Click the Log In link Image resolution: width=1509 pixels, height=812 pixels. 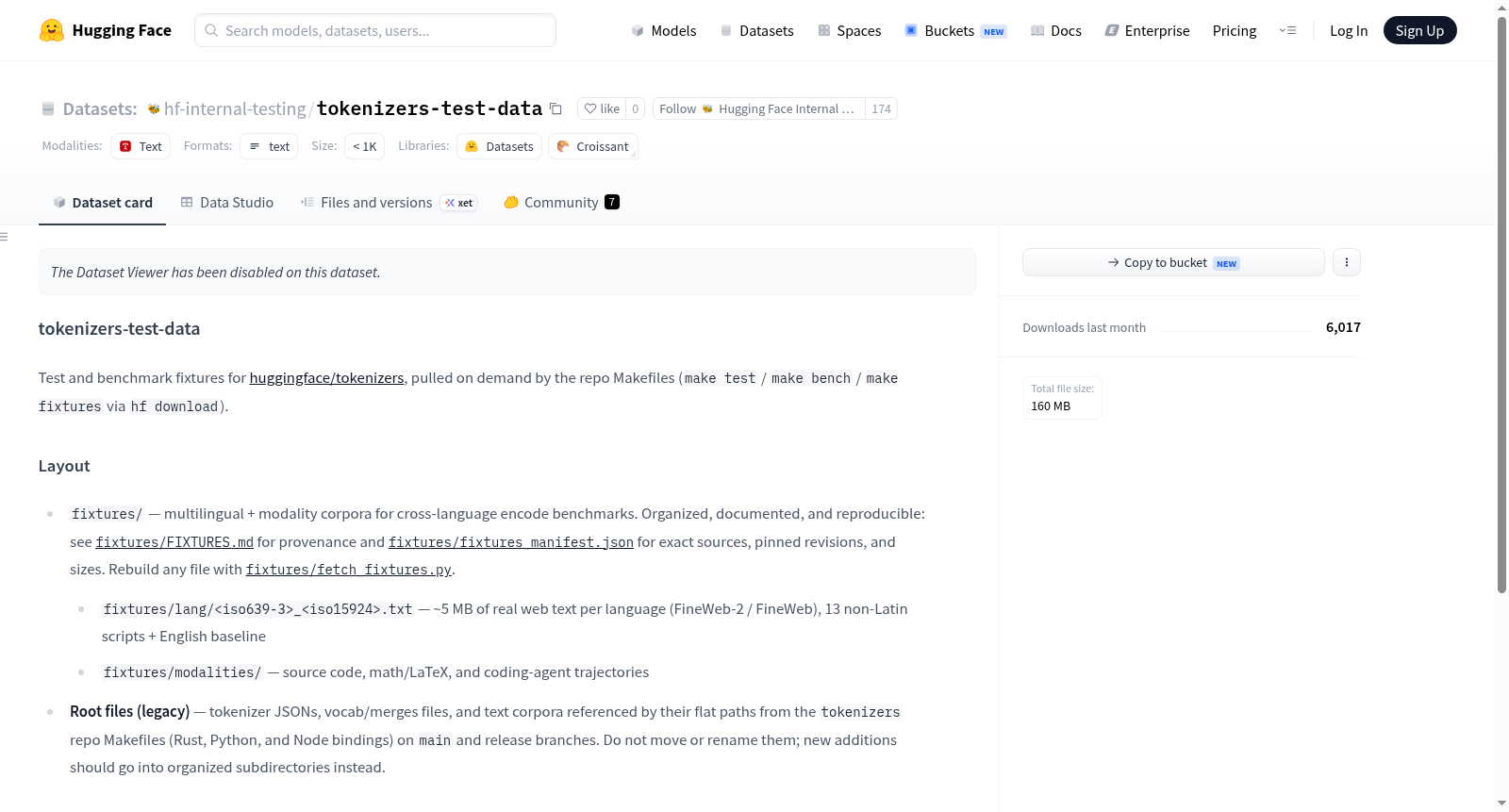(x=1349, y=30)
